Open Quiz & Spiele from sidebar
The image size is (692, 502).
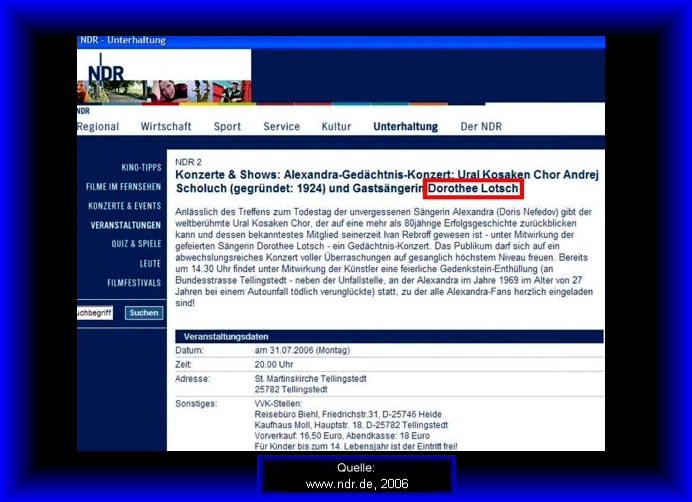click(136, 243)
